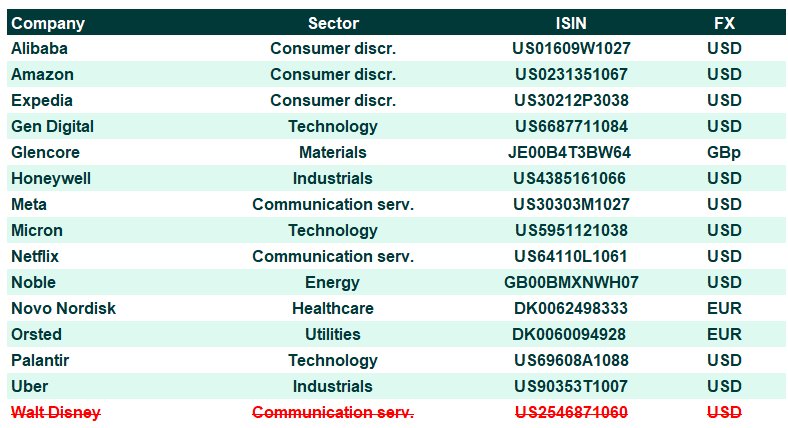
Task: Click Palantir's ISIN US69608A1088
Action: 571,361
